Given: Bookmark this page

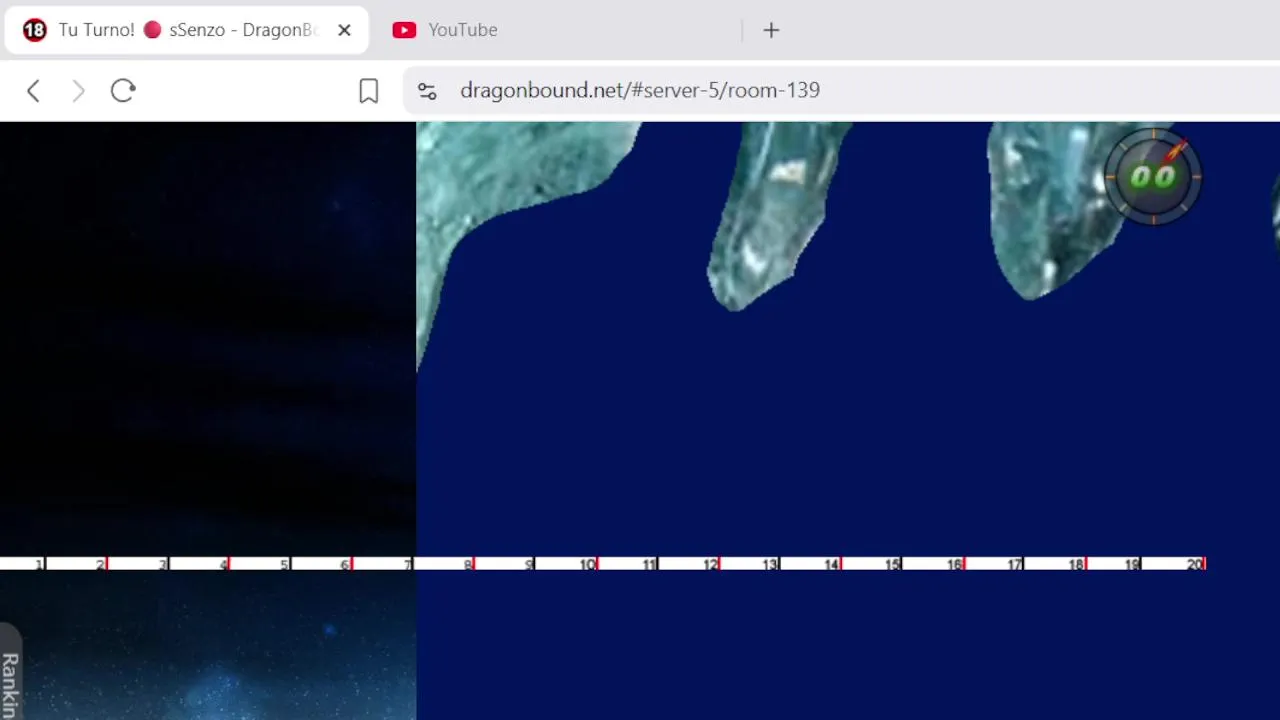Looking at the screenshot, I should 368,91.
